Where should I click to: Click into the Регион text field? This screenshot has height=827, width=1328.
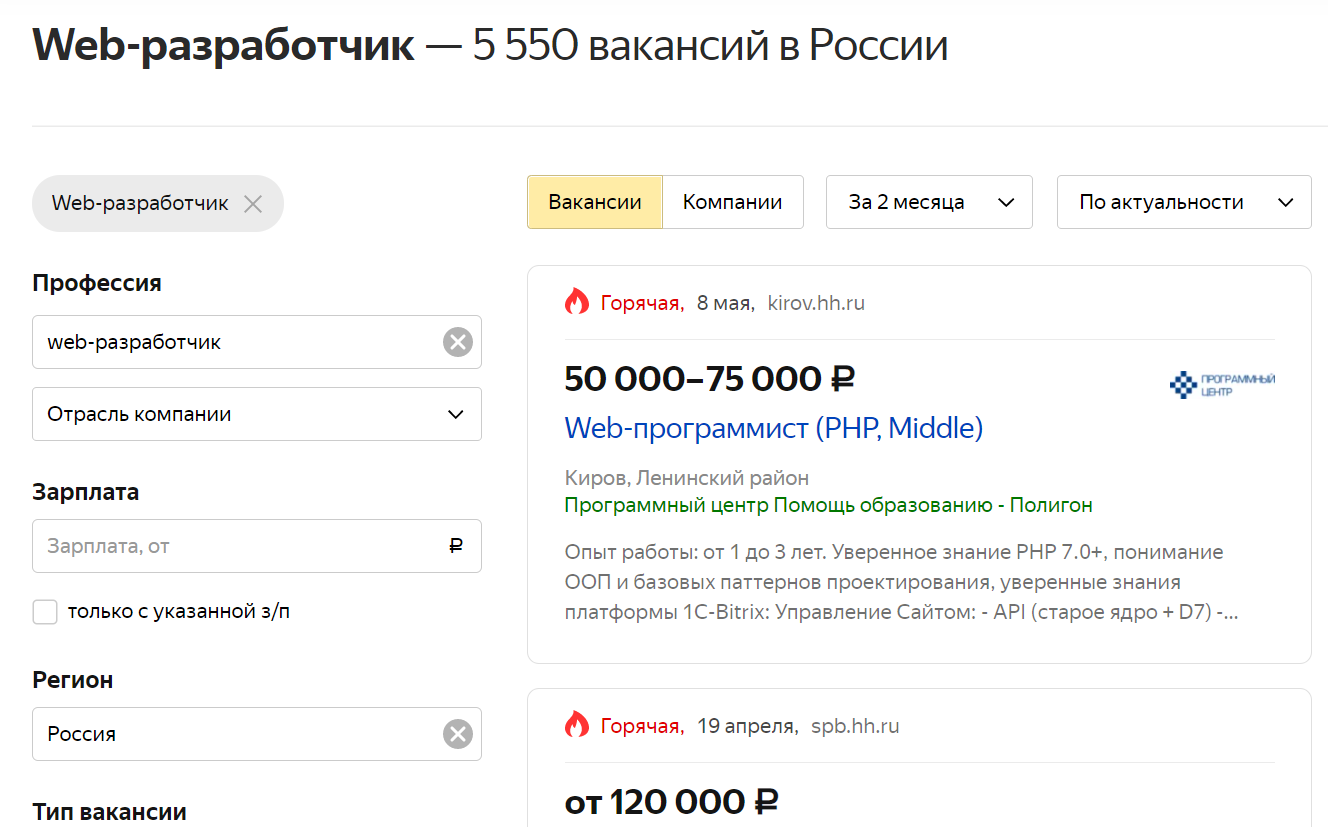point(240,735)
